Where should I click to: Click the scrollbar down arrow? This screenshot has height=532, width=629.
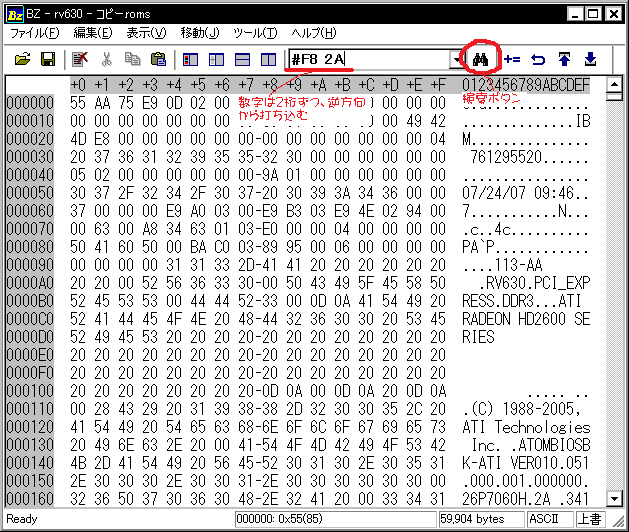tap(614, 499)
